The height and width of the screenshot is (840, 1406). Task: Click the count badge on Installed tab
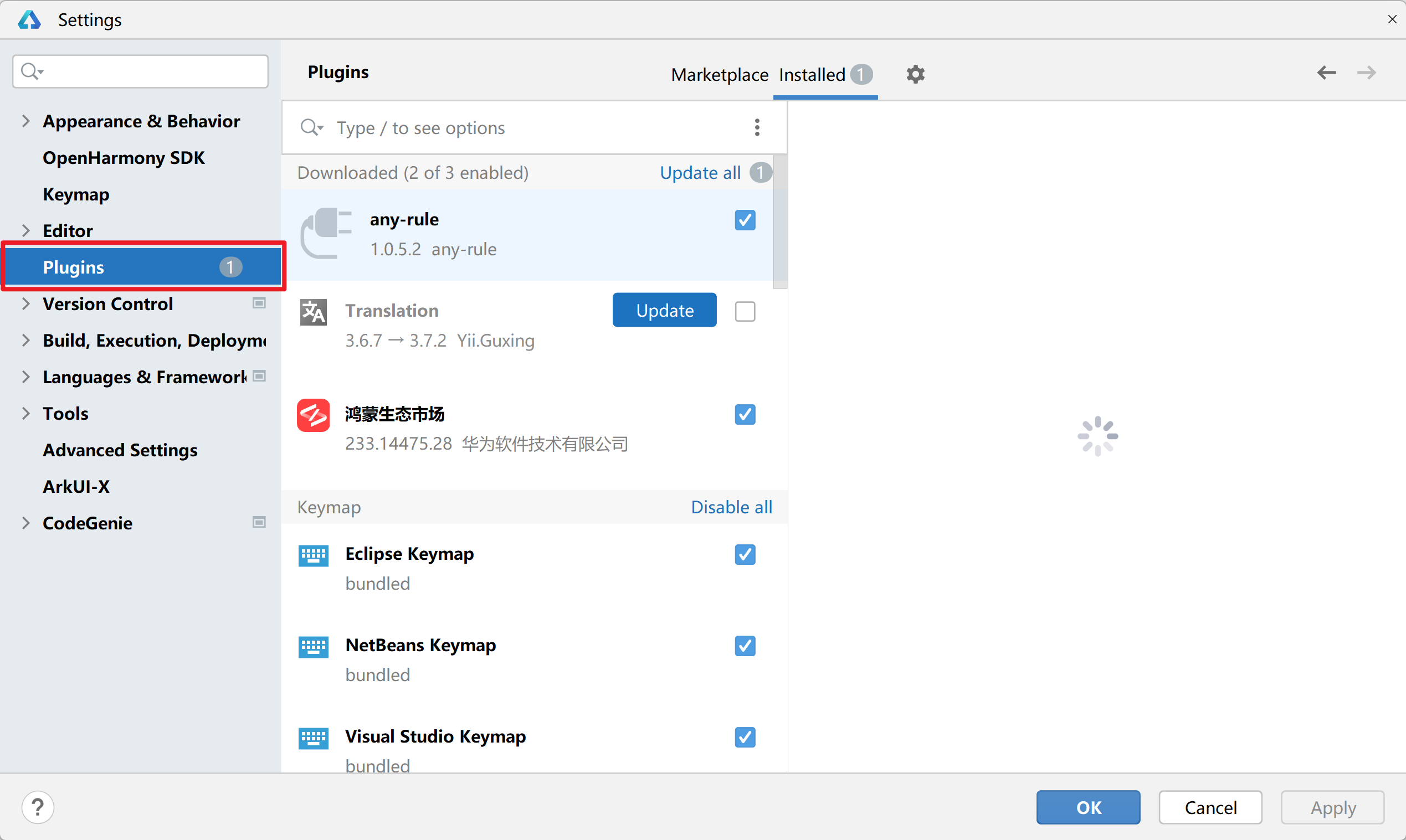pos(861,74)
